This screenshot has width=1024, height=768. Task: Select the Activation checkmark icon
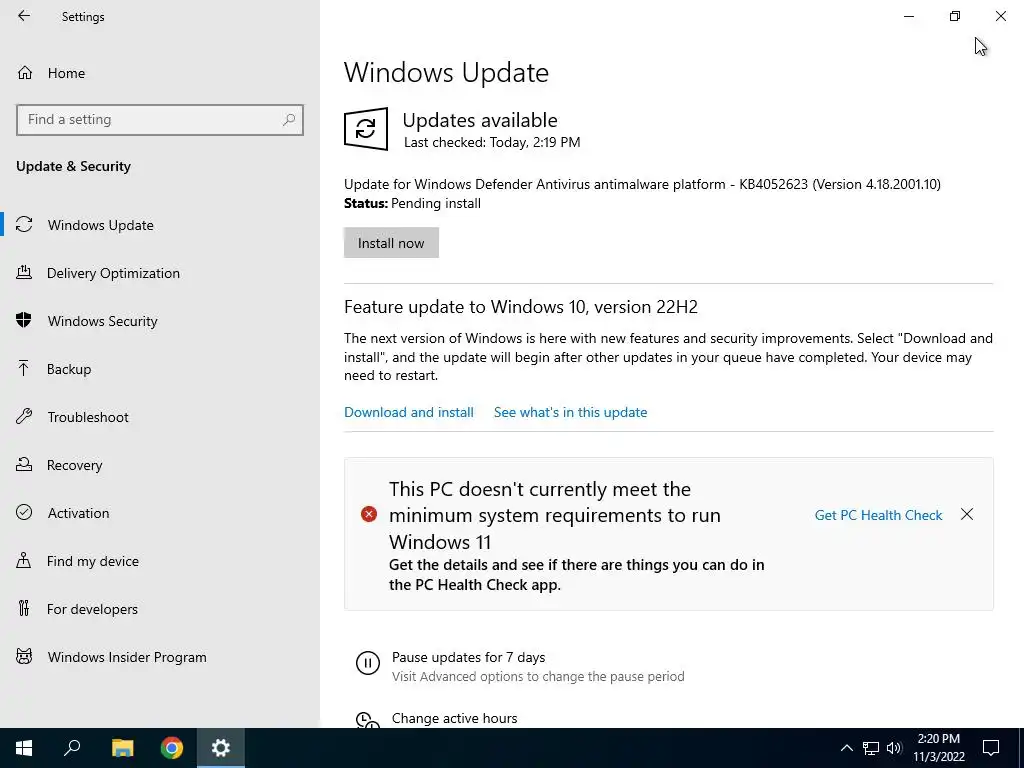(24, 512)
